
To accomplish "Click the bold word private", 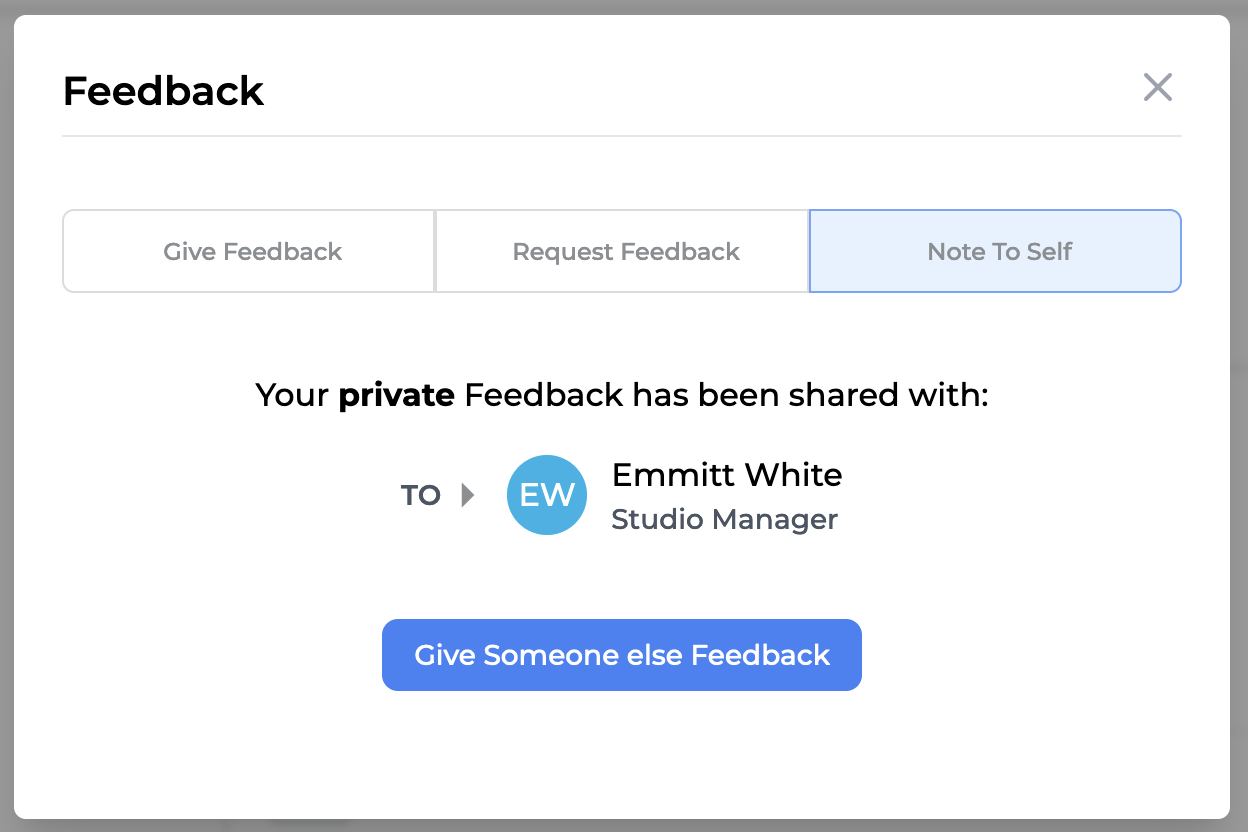I will [x=396, y=395].
